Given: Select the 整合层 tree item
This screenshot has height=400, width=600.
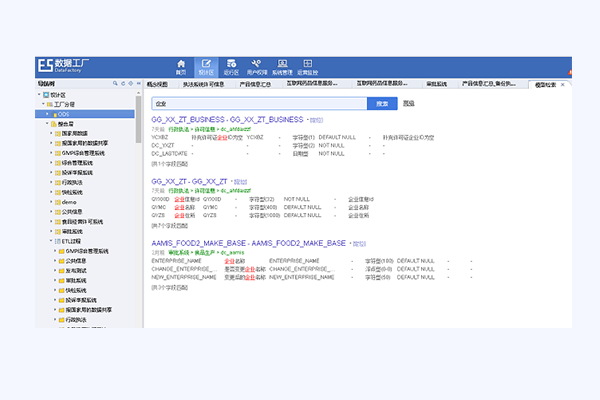Looking at the screenshot, I should (65, 124).
